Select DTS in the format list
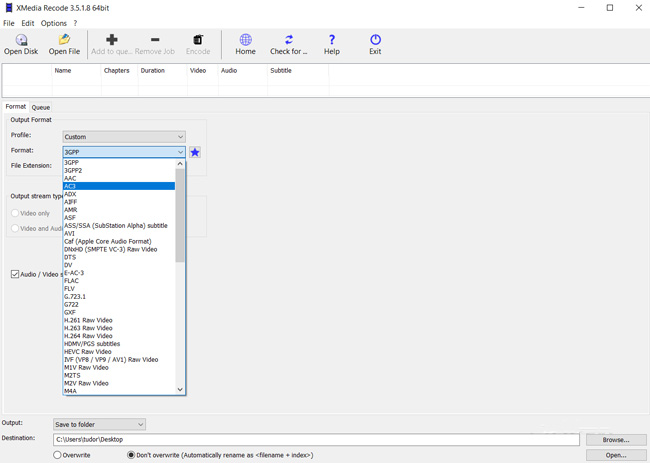 click(119, 257)
